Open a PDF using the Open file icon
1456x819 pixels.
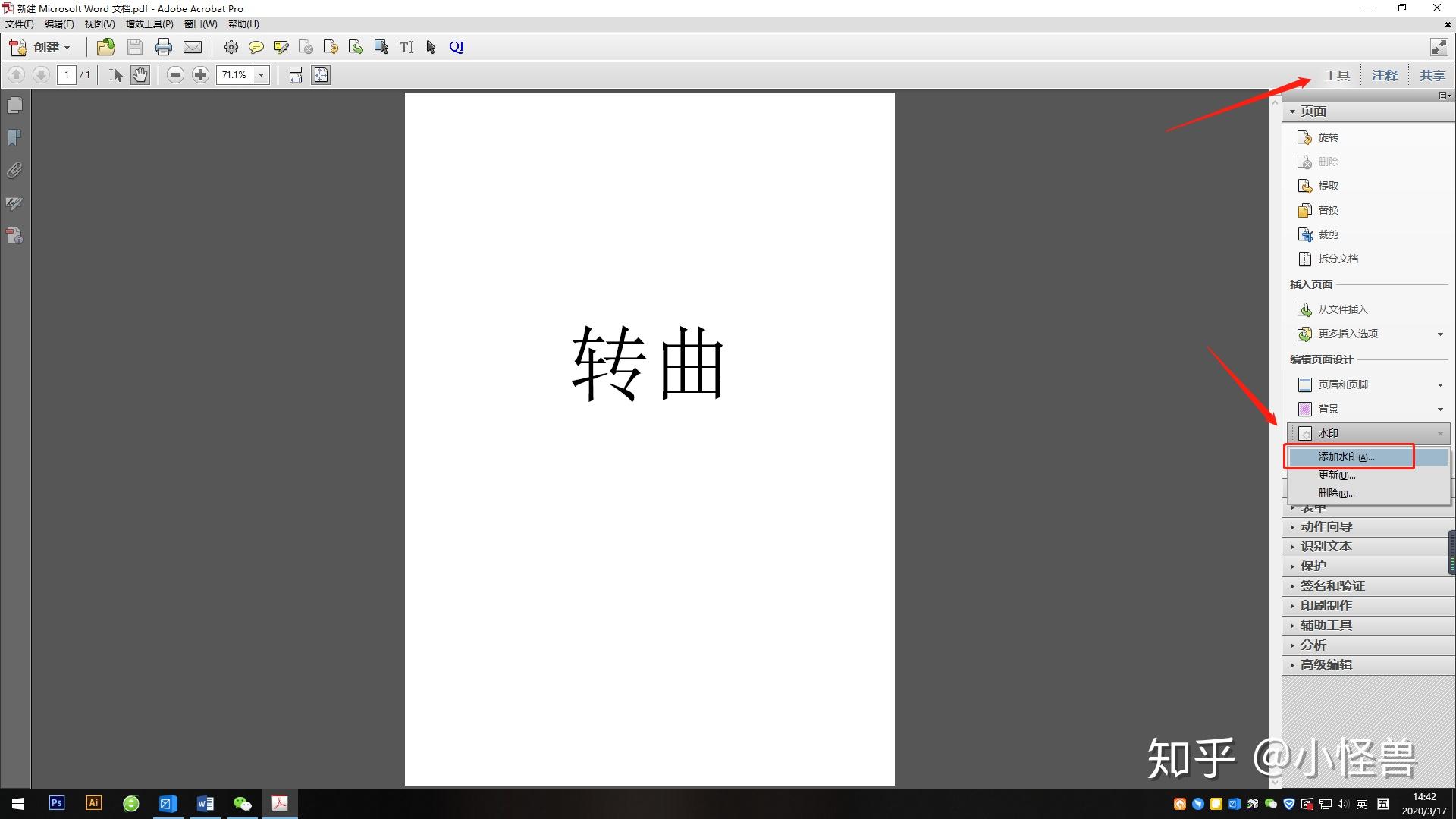pos(105,46)
